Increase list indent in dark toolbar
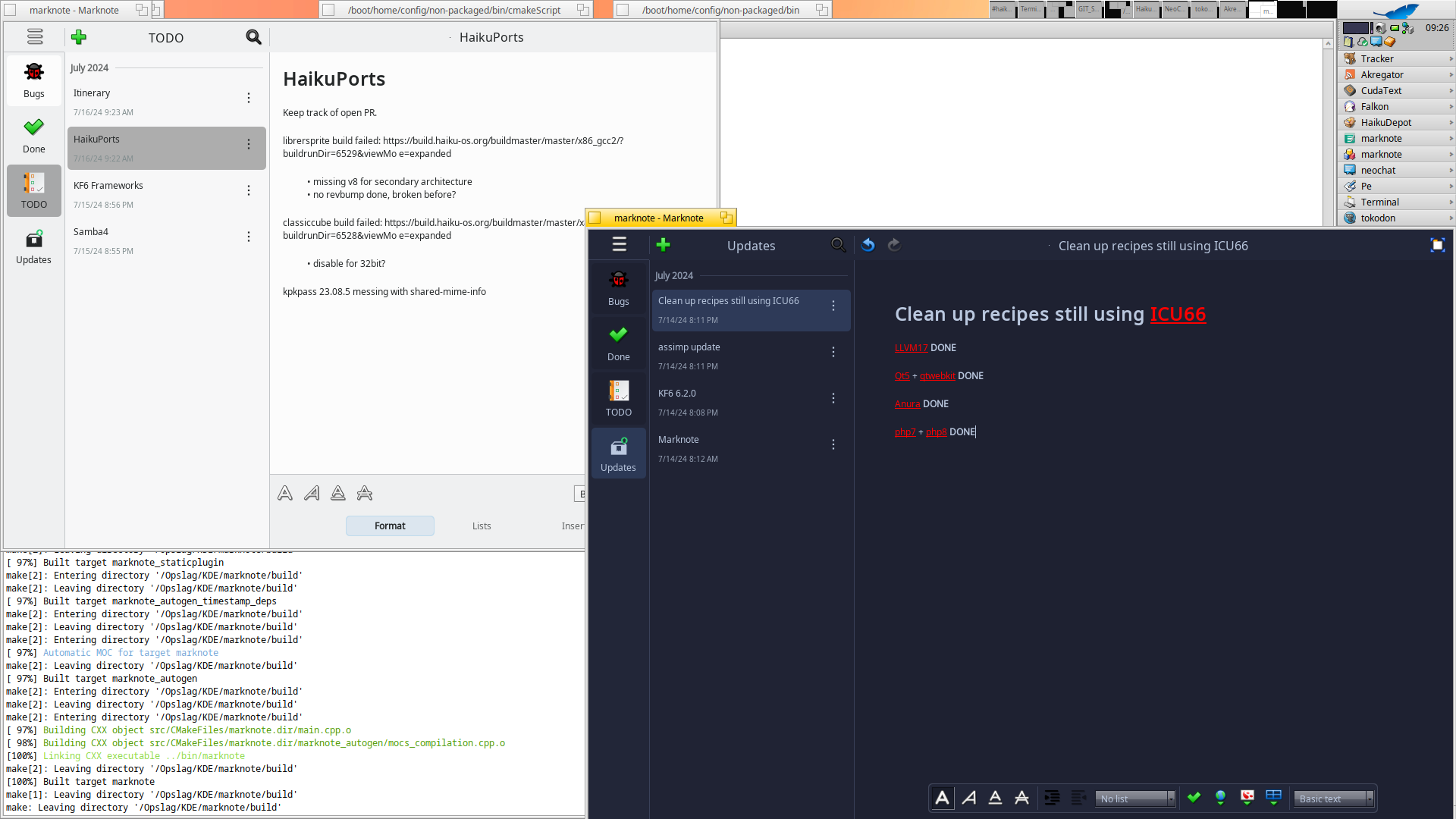 pyautogui.click(x=1052, y=798)
